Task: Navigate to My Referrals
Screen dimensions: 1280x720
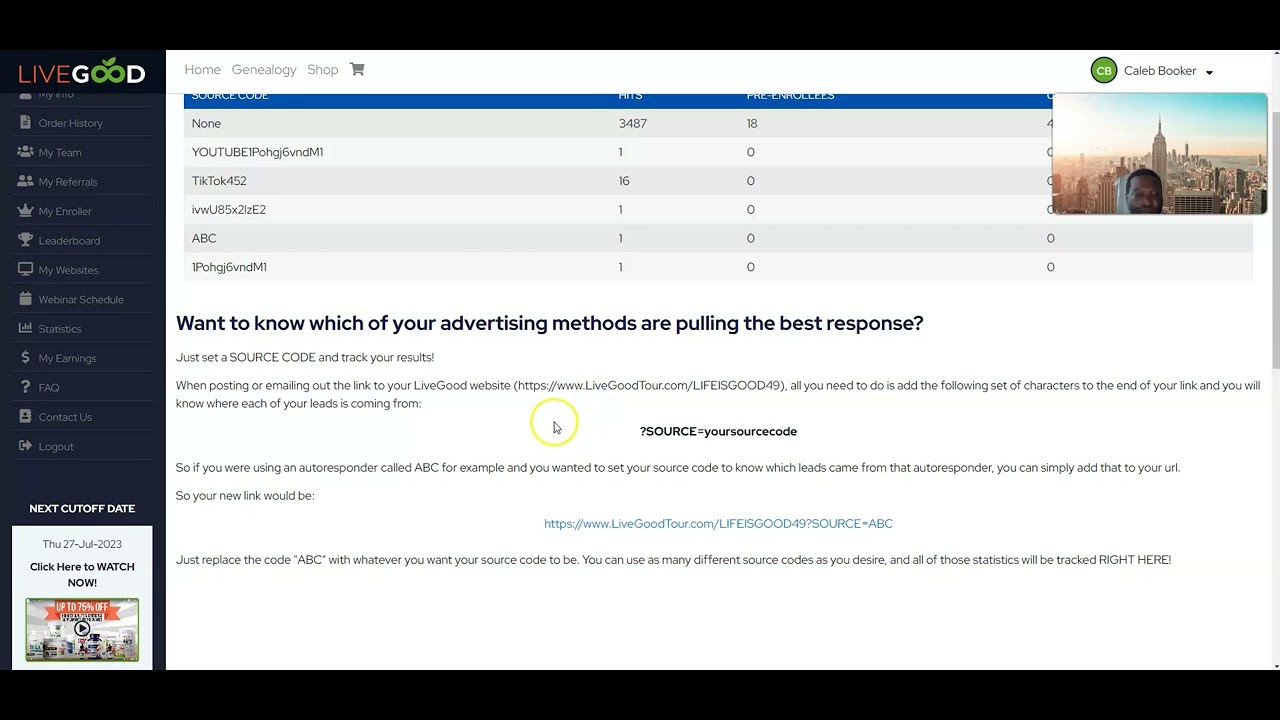Action: click(x=68, y=182)
